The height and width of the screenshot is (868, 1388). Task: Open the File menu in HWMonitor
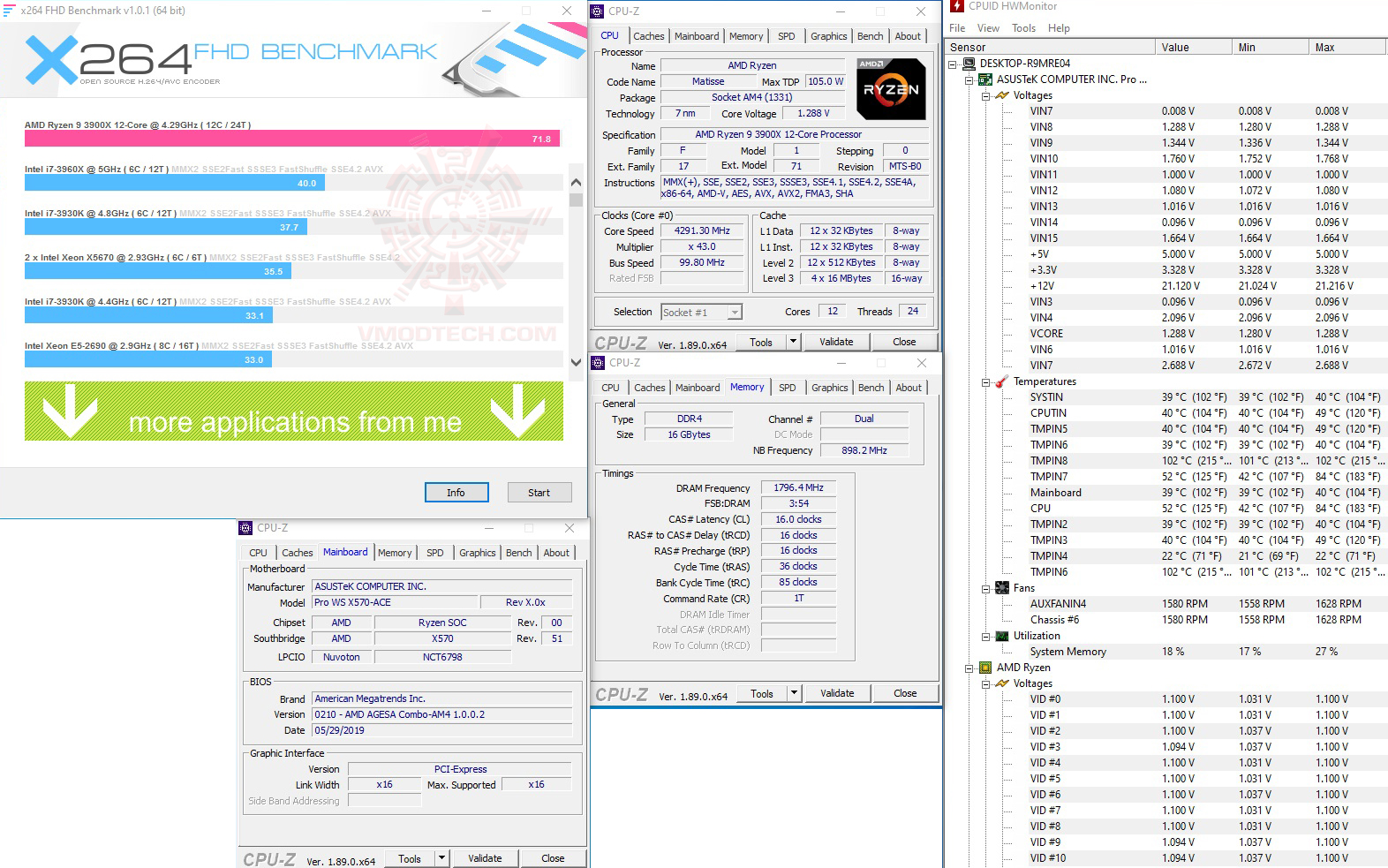point(957,28)
